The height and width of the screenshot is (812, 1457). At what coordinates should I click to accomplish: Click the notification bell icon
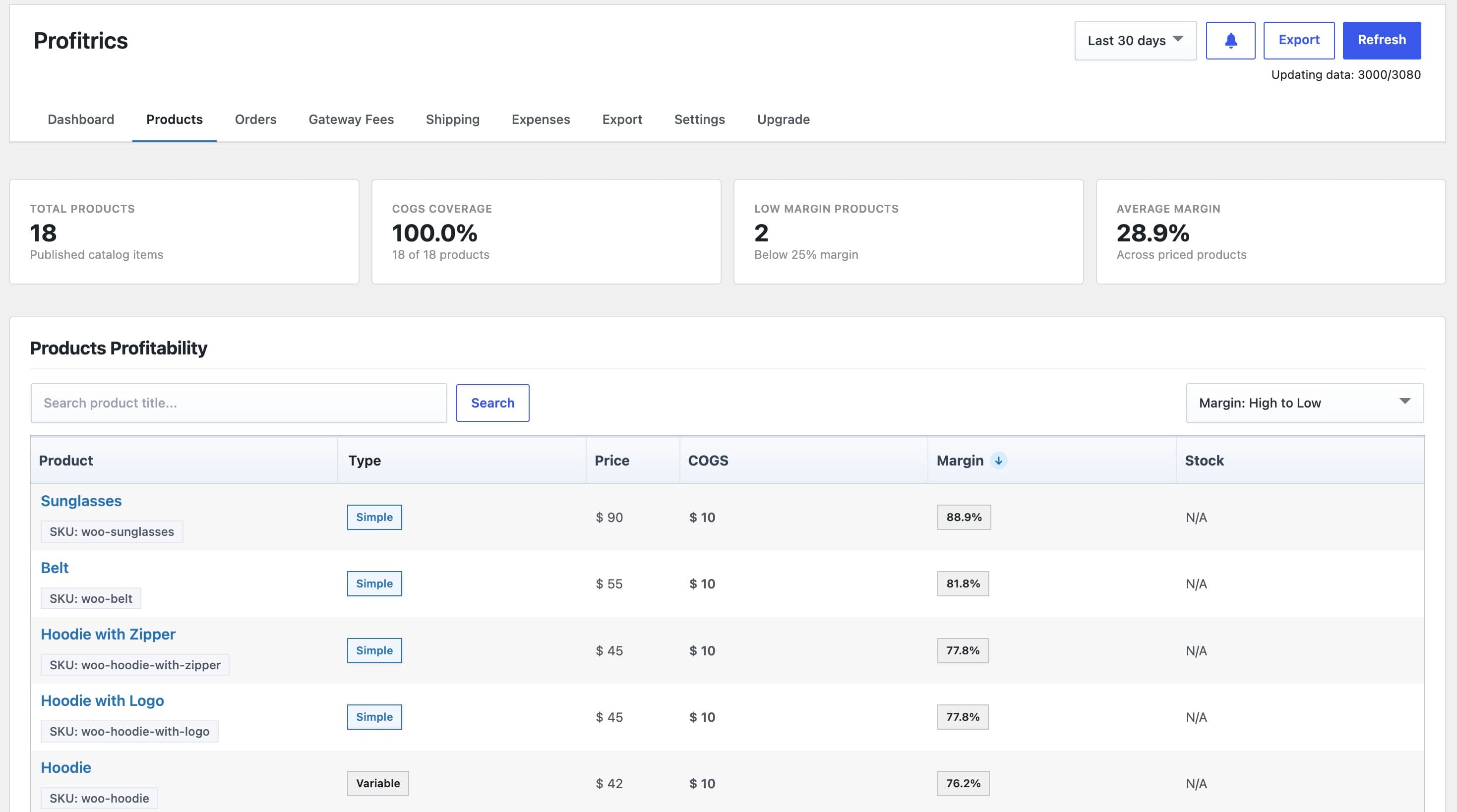[x=1230, y=40]
